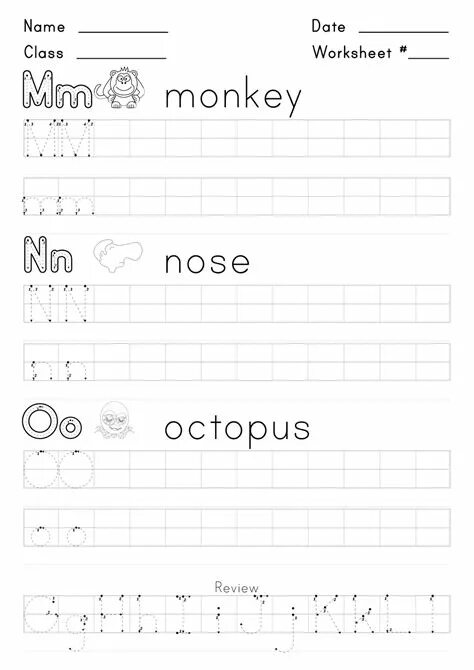Image resolution: width=474 pixels, height=670 pixels.
Task: Click the Review heading
Action: point(236,587)
